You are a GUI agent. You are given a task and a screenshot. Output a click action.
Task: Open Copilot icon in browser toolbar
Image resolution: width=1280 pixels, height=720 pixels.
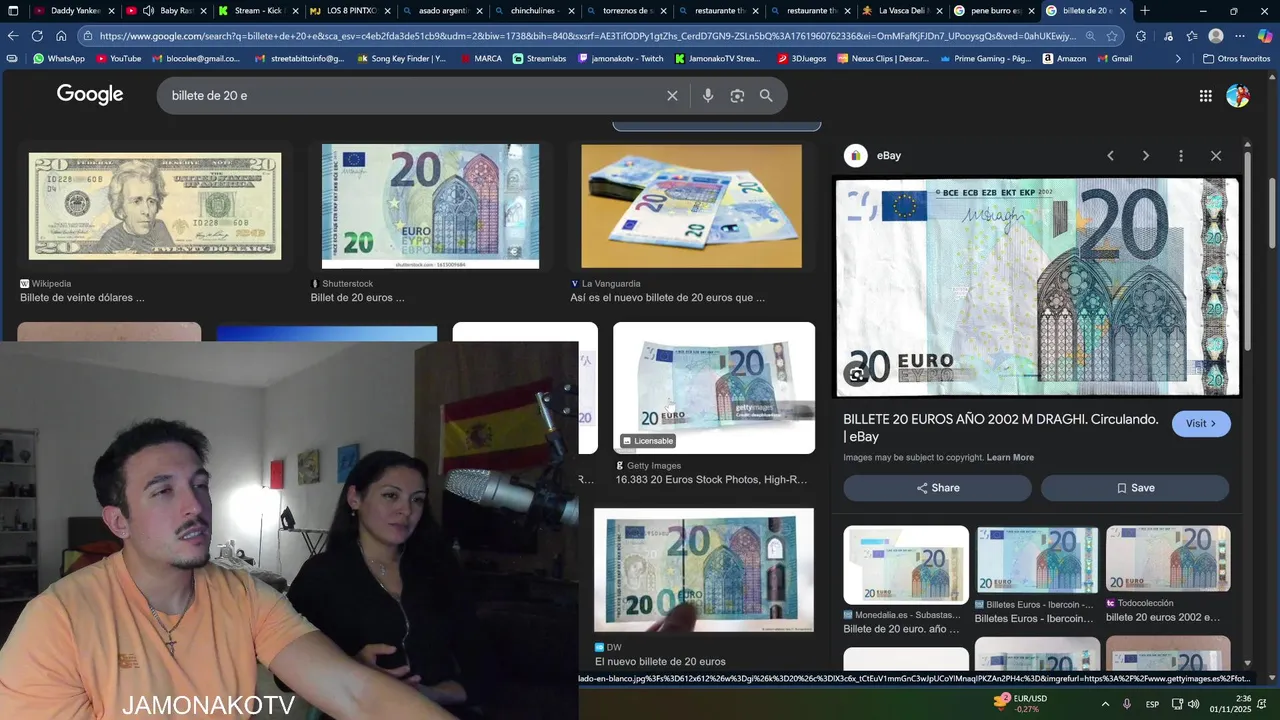coord(1265,36)
